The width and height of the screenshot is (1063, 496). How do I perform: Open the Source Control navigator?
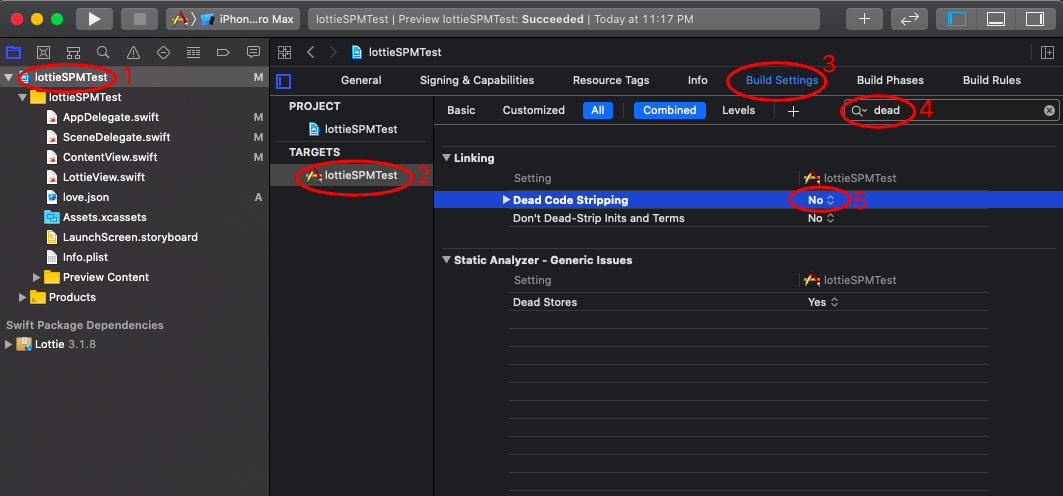click(43, 52)
